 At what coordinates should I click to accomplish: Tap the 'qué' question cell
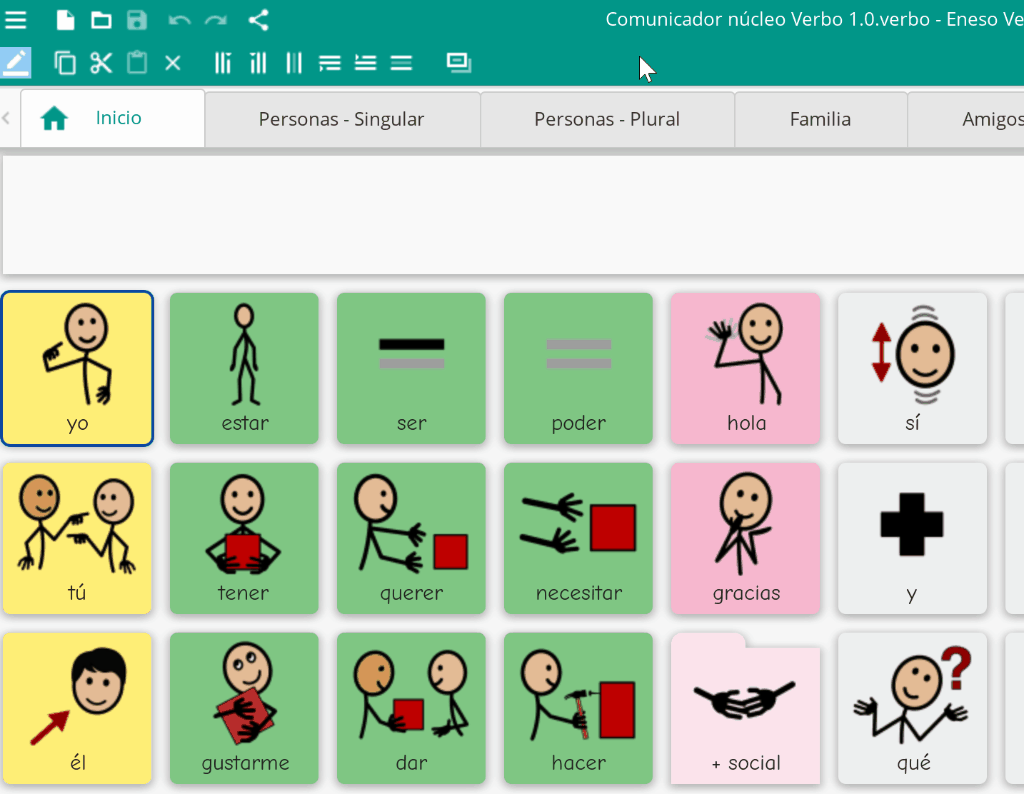pyautogui.click(x=912, y=708)
